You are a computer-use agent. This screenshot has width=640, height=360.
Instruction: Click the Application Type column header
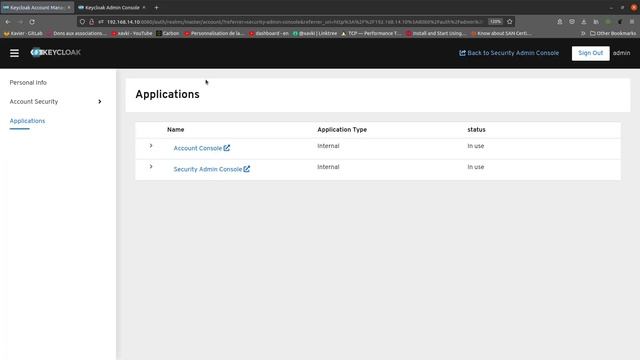[x=342, y=129]
